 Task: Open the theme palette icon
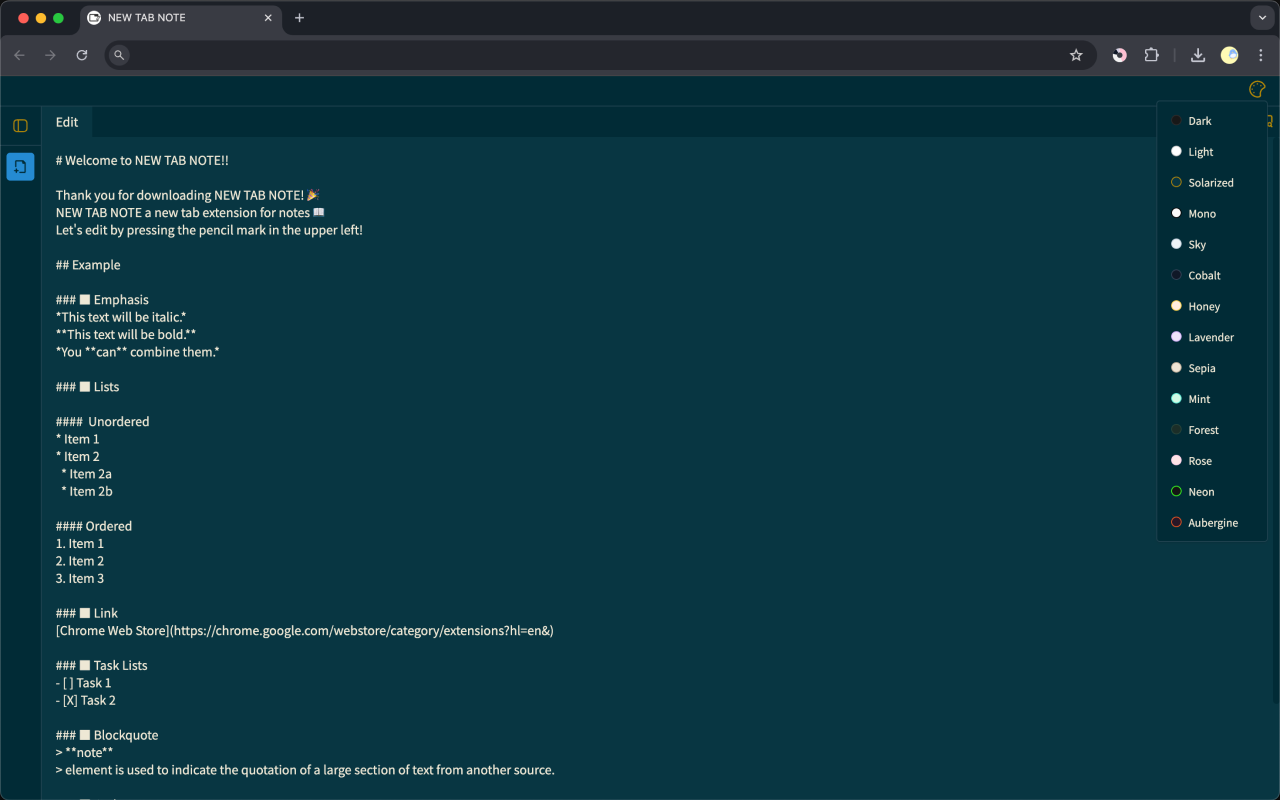click(x=1257, y=89)
